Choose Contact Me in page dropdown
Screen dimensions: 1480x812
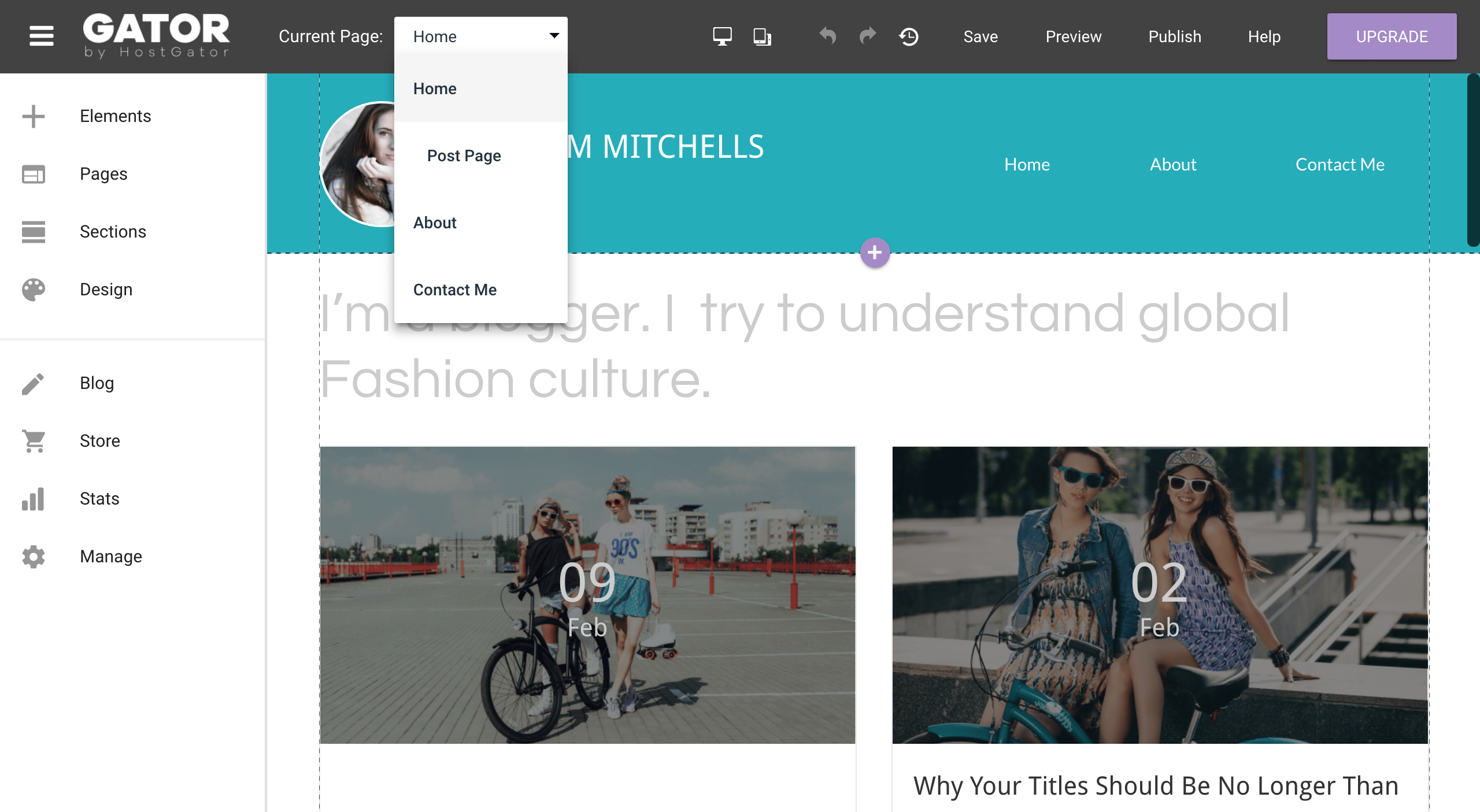click(454, 290)
